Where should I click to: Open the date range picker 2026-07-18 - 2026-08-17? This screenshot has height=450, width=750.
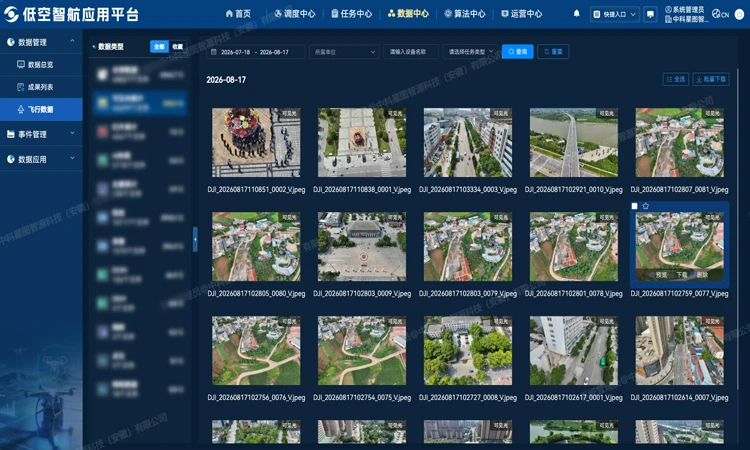[255, 52]
